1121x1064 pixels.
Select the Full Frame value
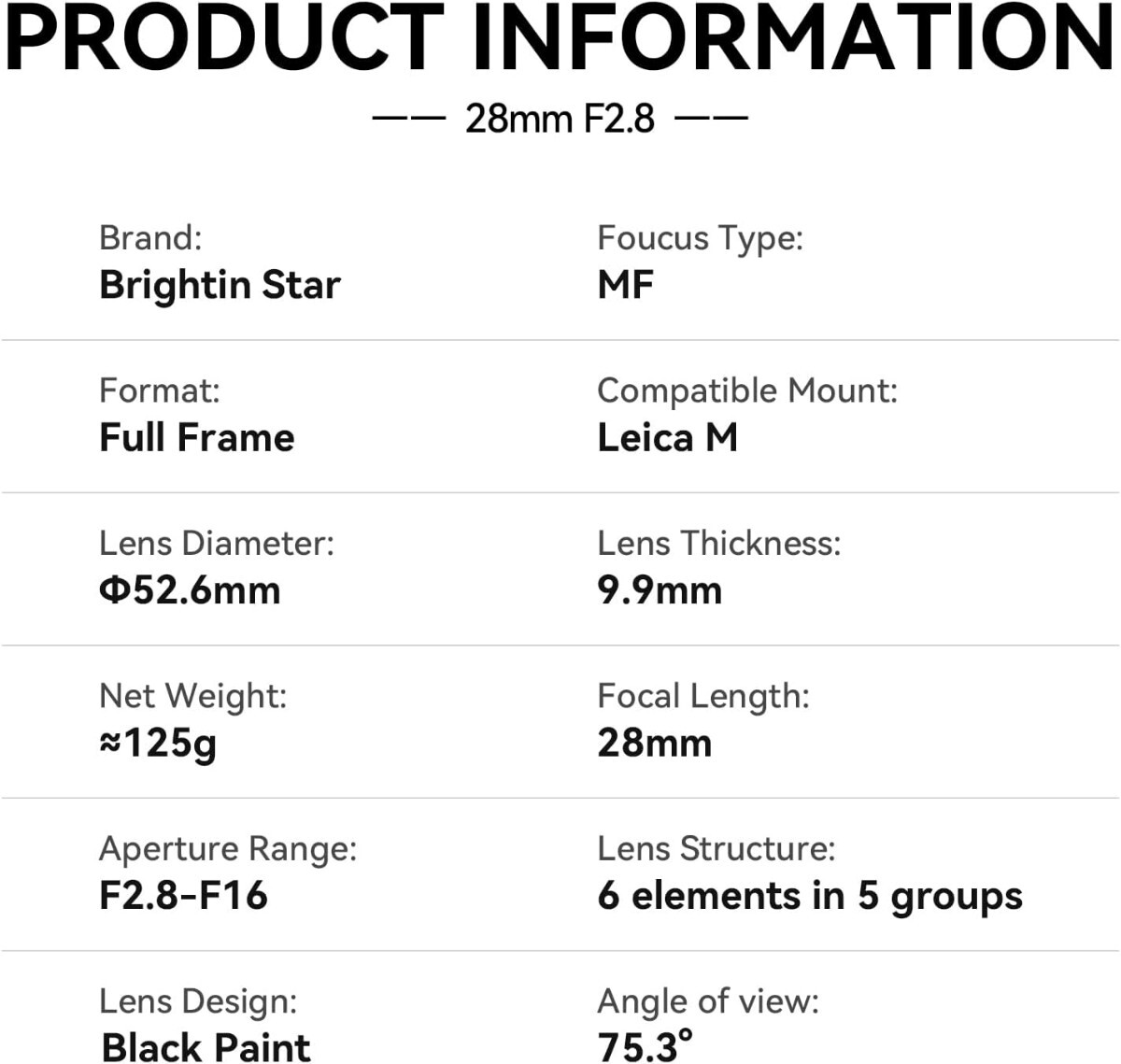(197, 437)
